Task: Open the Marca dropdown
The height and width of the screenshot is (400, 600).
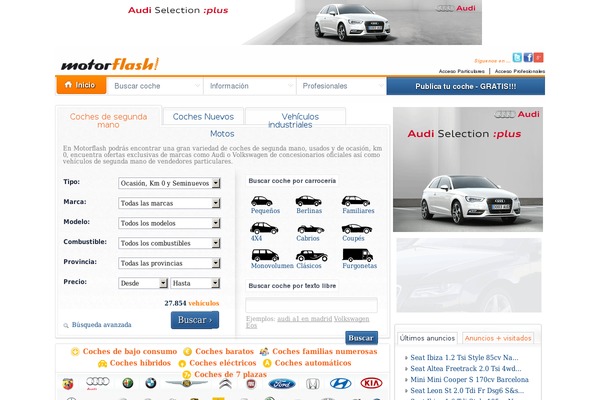Action: point(169,203)
